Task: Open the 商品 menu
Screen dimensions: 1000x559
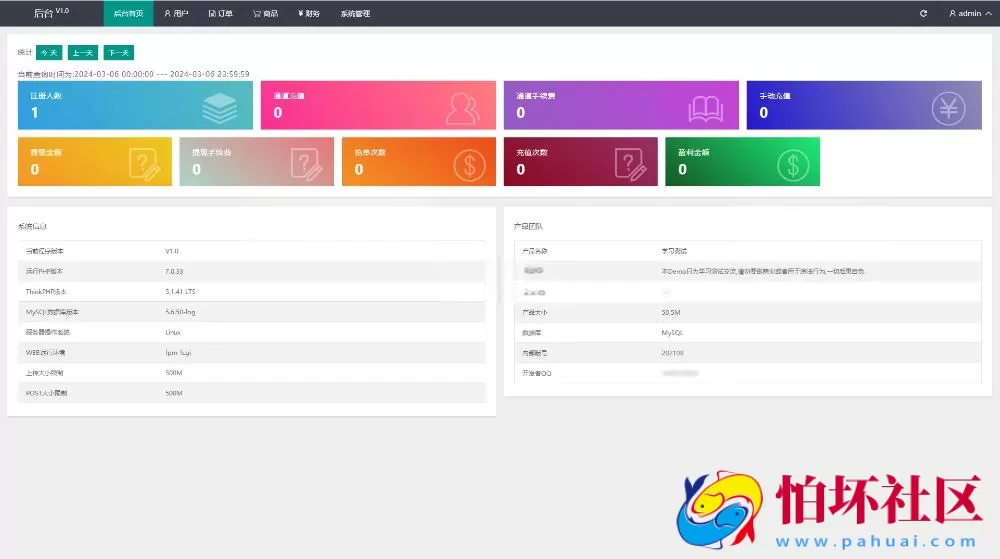Action: tap(265, 14)
